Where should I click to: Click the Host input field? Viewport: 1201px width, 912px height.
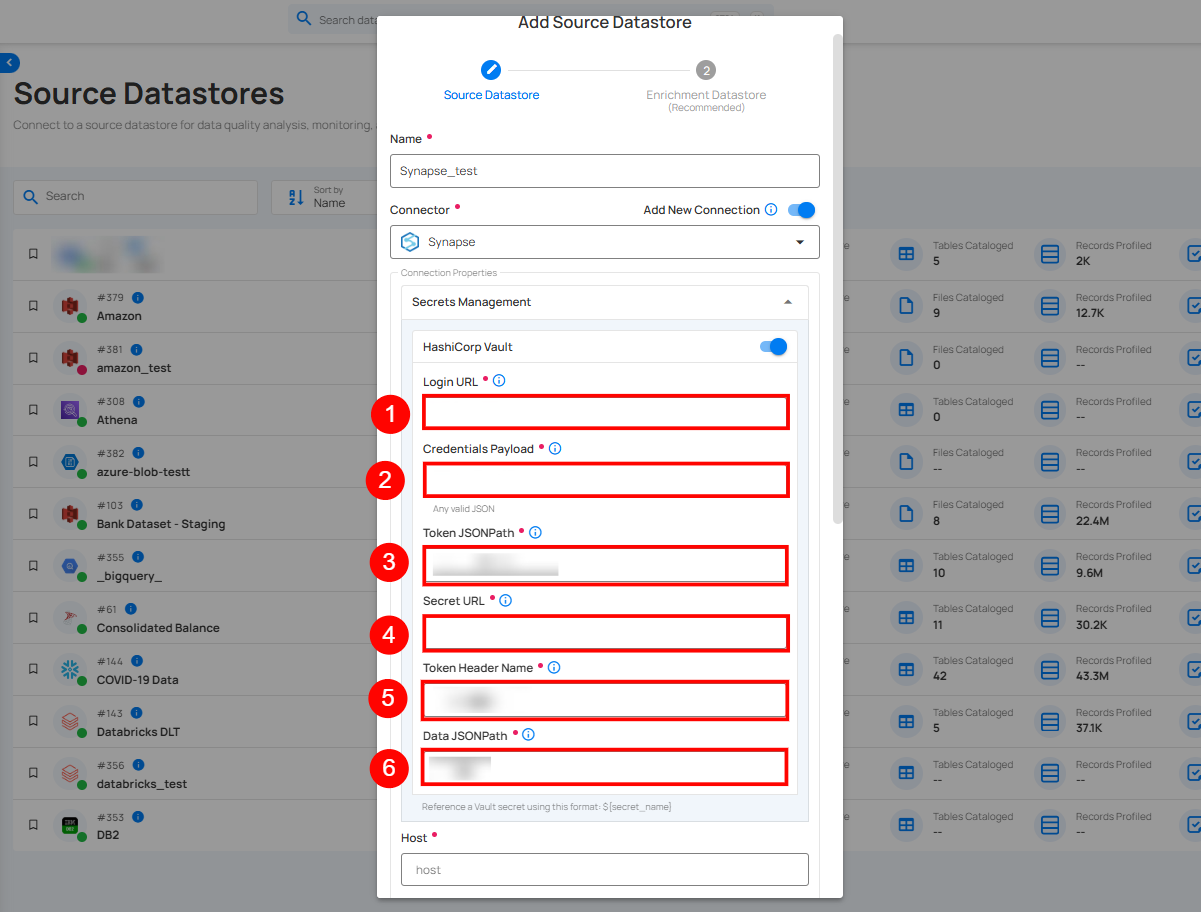[604, 870]
